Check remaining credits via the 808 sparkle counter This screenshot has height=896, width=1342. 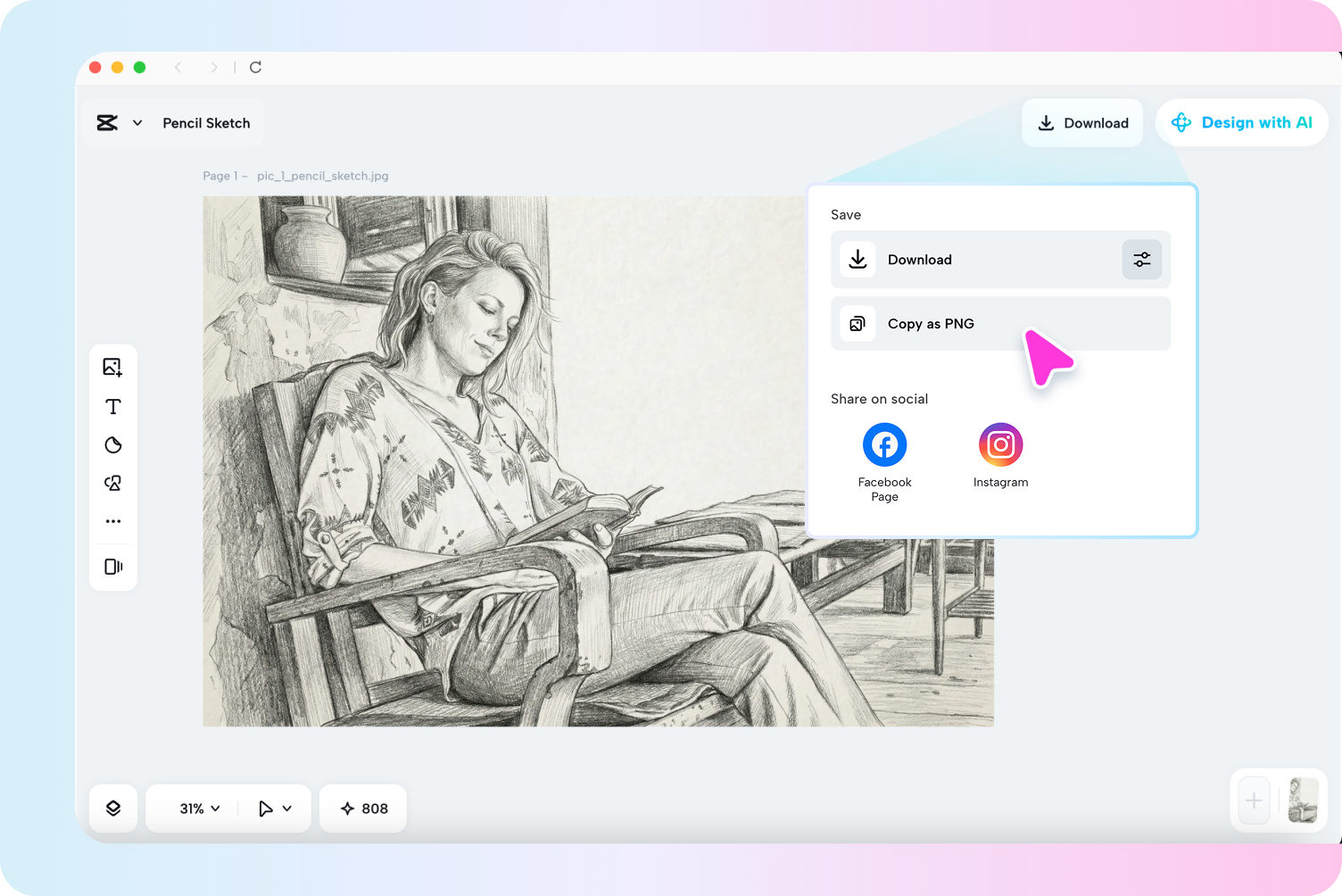pos(362,808)
